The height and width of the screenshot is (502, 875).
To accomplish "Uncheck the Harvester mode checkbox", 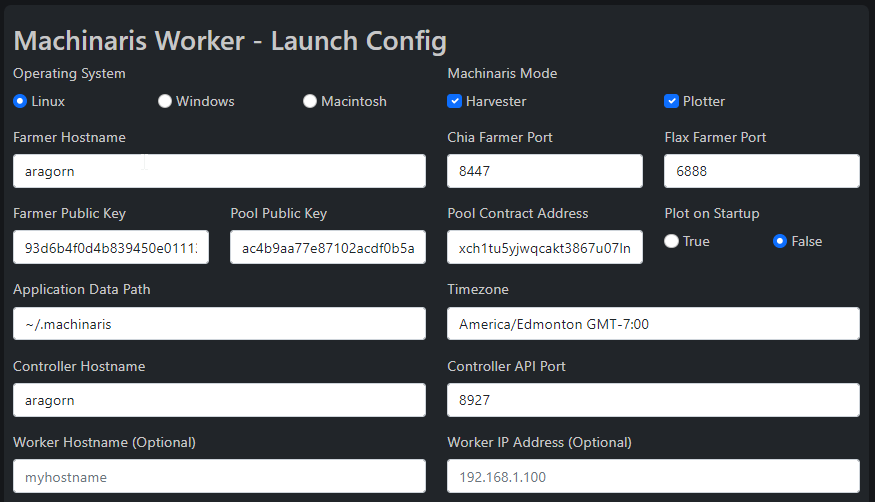I will coord(455,101).
